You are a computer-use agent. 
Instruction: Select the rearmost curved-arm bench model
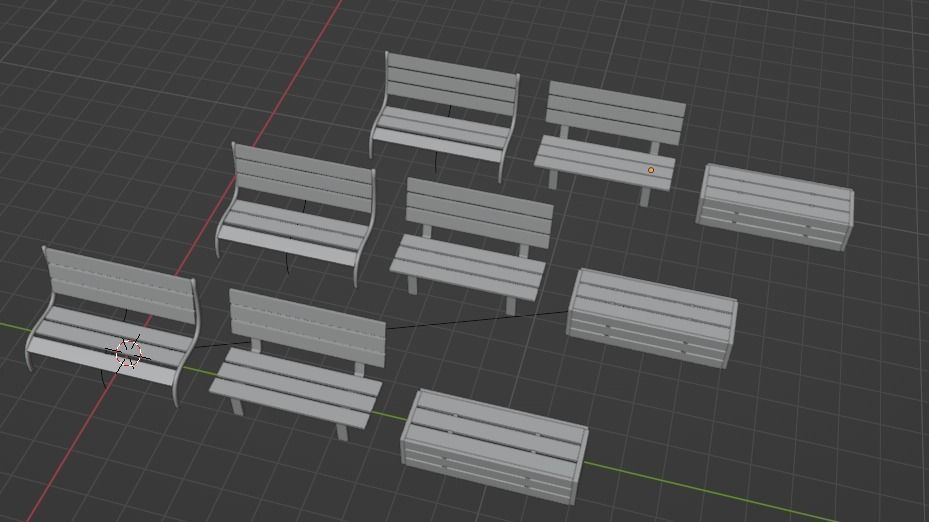444,116
